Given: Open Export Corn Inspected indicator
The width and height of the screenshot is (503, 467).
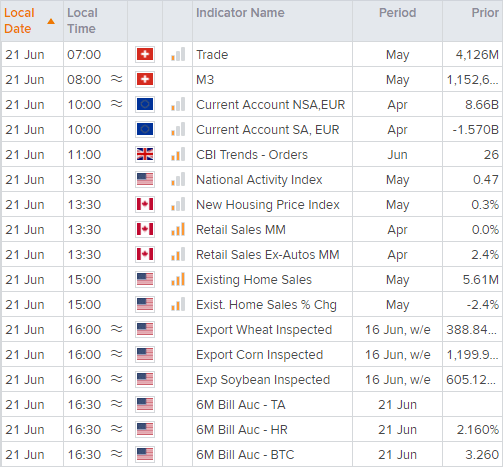Looking at the screenshot, I should pos(259,355).
